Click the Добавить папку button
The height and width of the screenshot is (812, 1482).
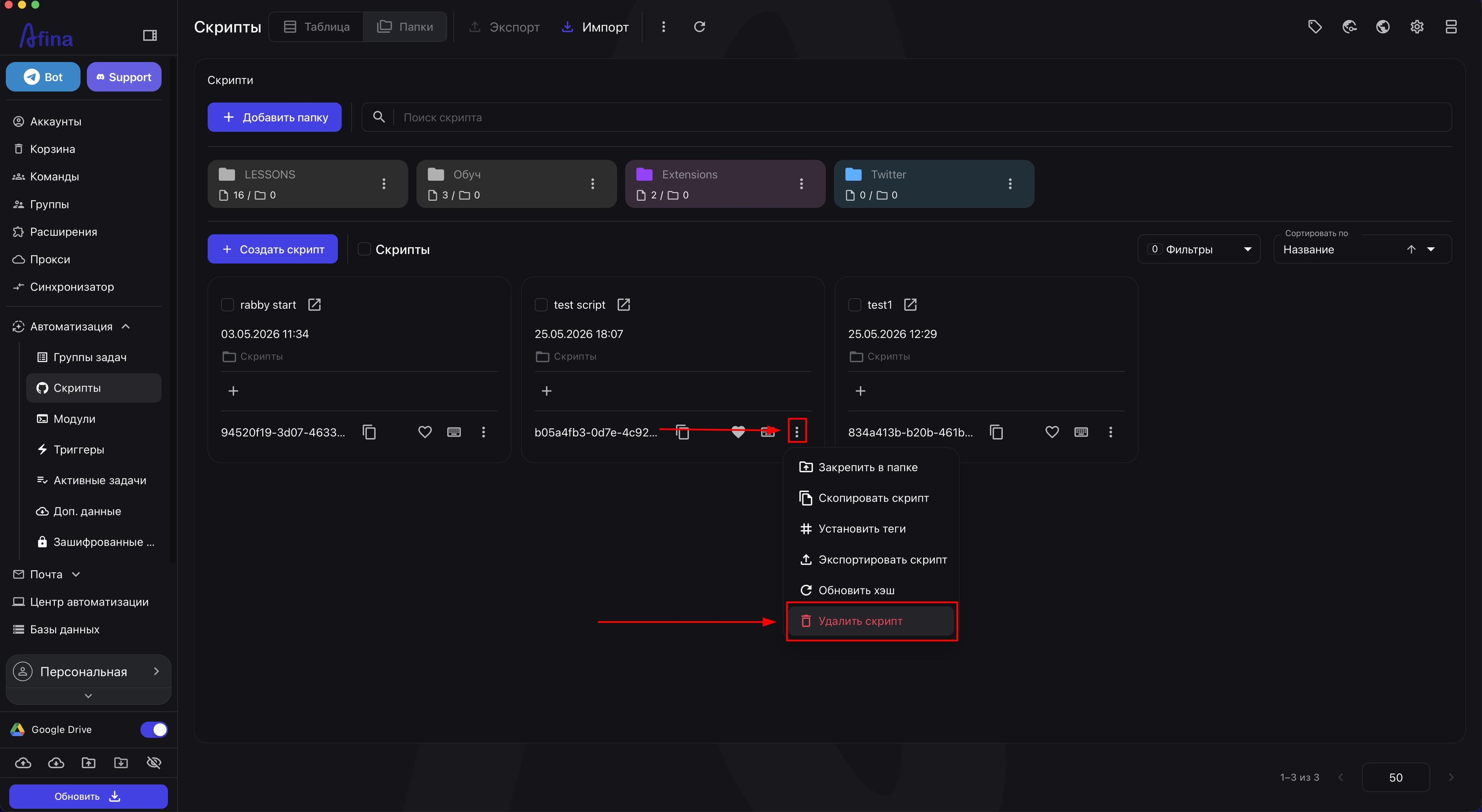coord(274,117)
